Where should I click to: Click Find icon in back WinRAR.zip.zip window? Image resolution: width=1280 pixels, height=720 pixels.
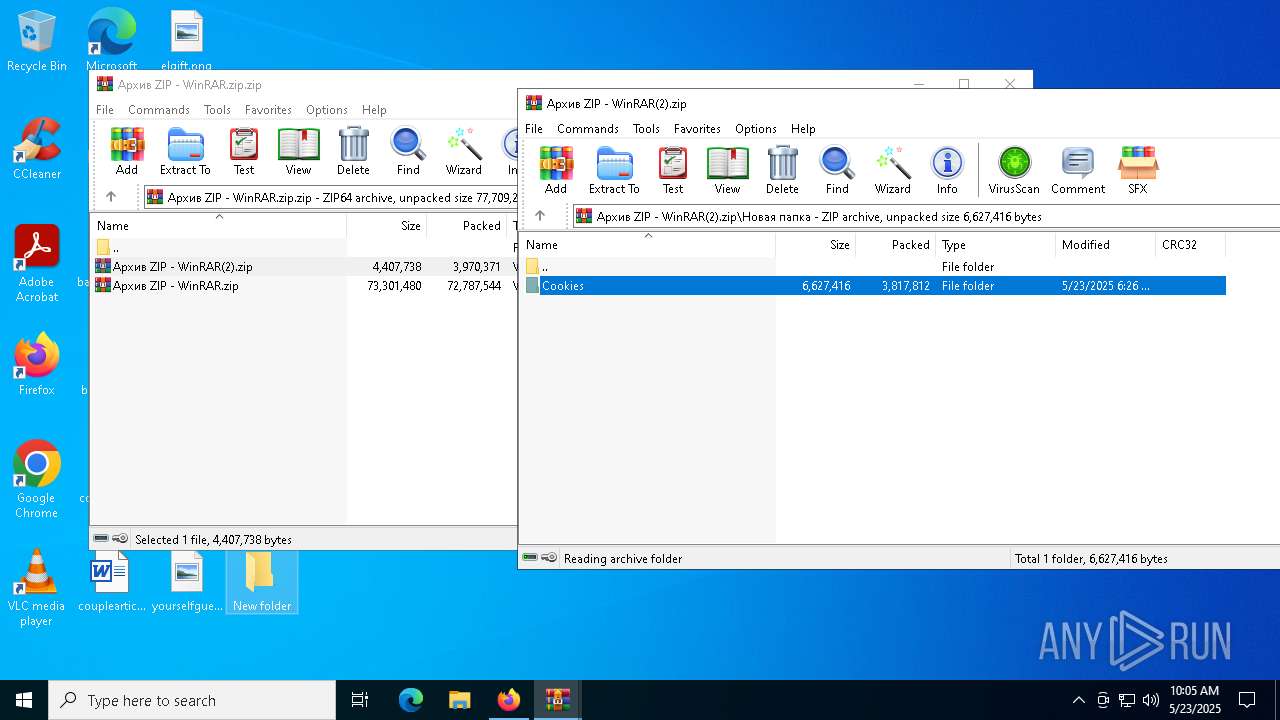point(408,151)
